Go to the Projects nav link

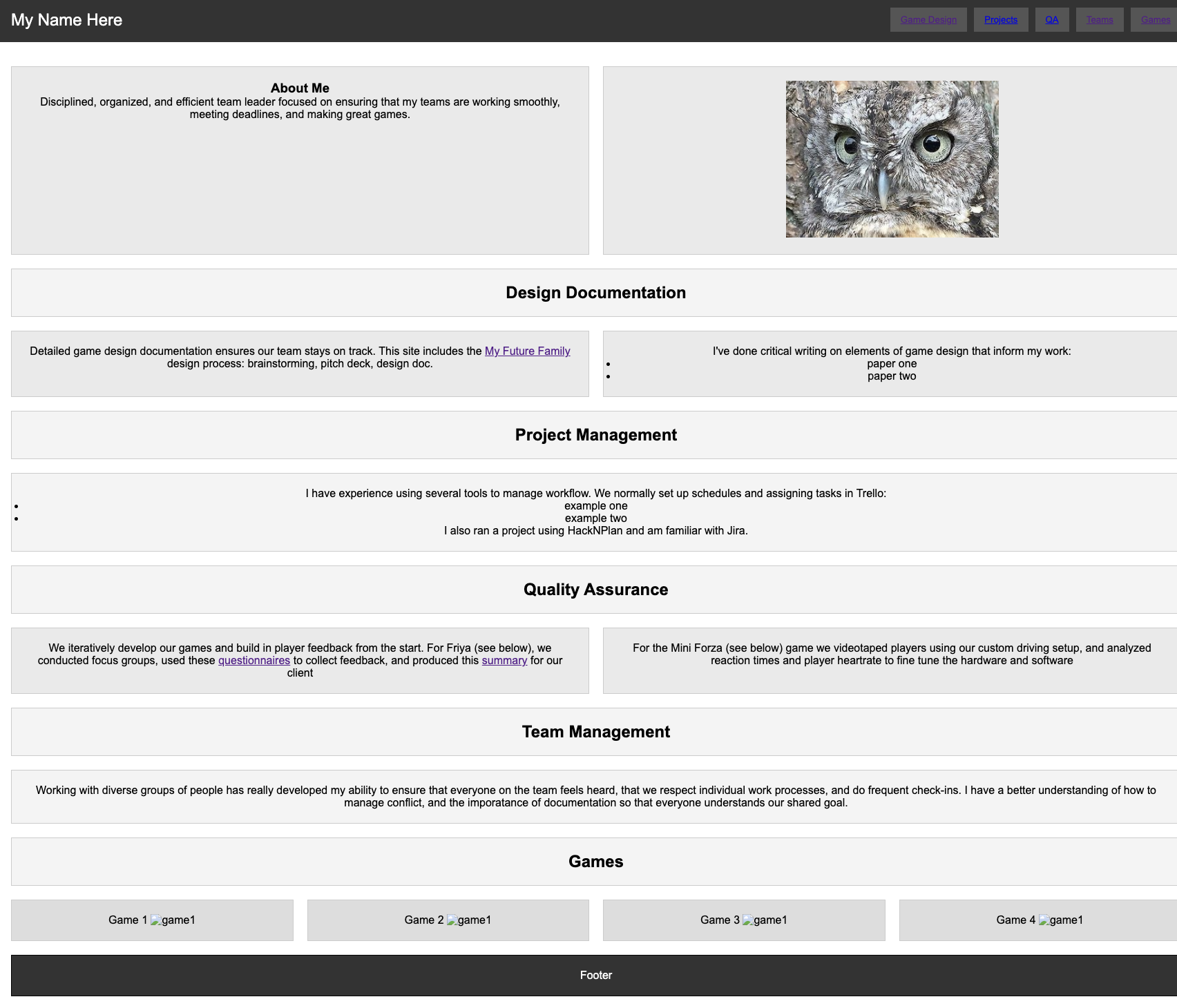pos(1000,20)
